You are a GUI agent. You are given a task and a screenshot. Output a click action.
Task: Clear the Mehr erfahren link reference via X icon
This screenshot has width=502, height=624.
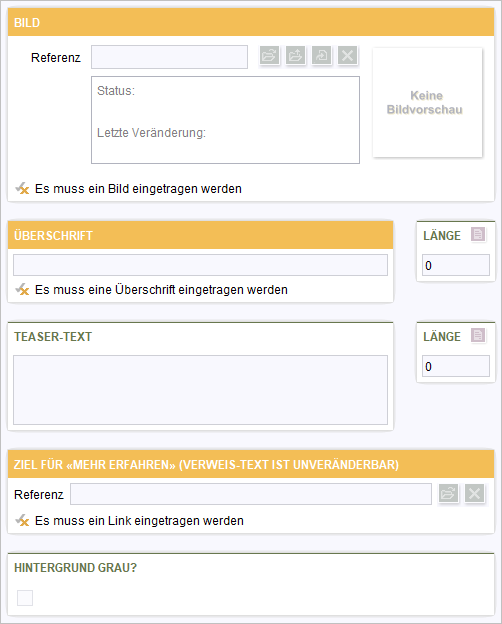coord(475,494)
